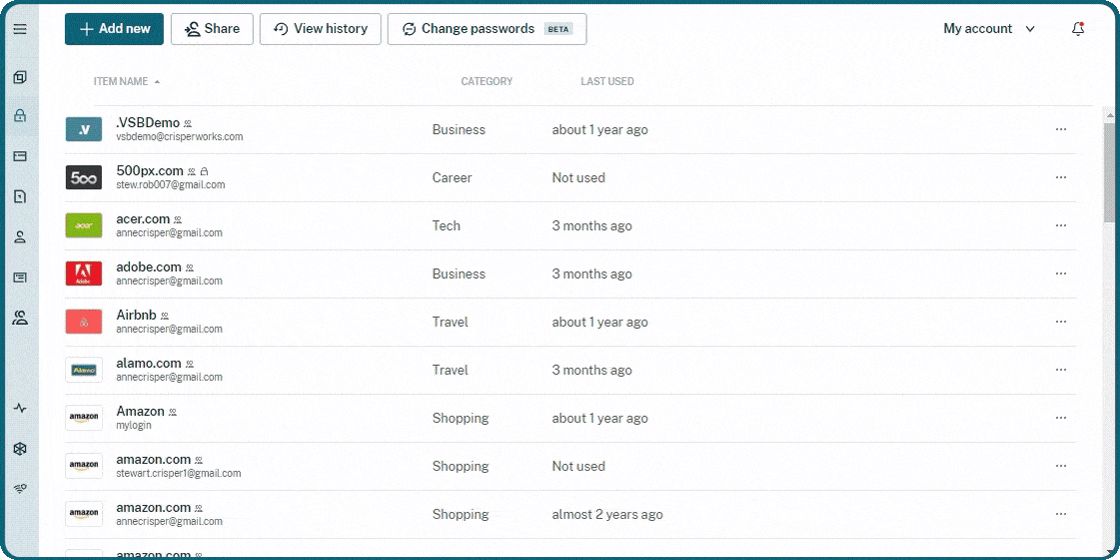Open more options for adobe.com row

tap(1061, 274)
